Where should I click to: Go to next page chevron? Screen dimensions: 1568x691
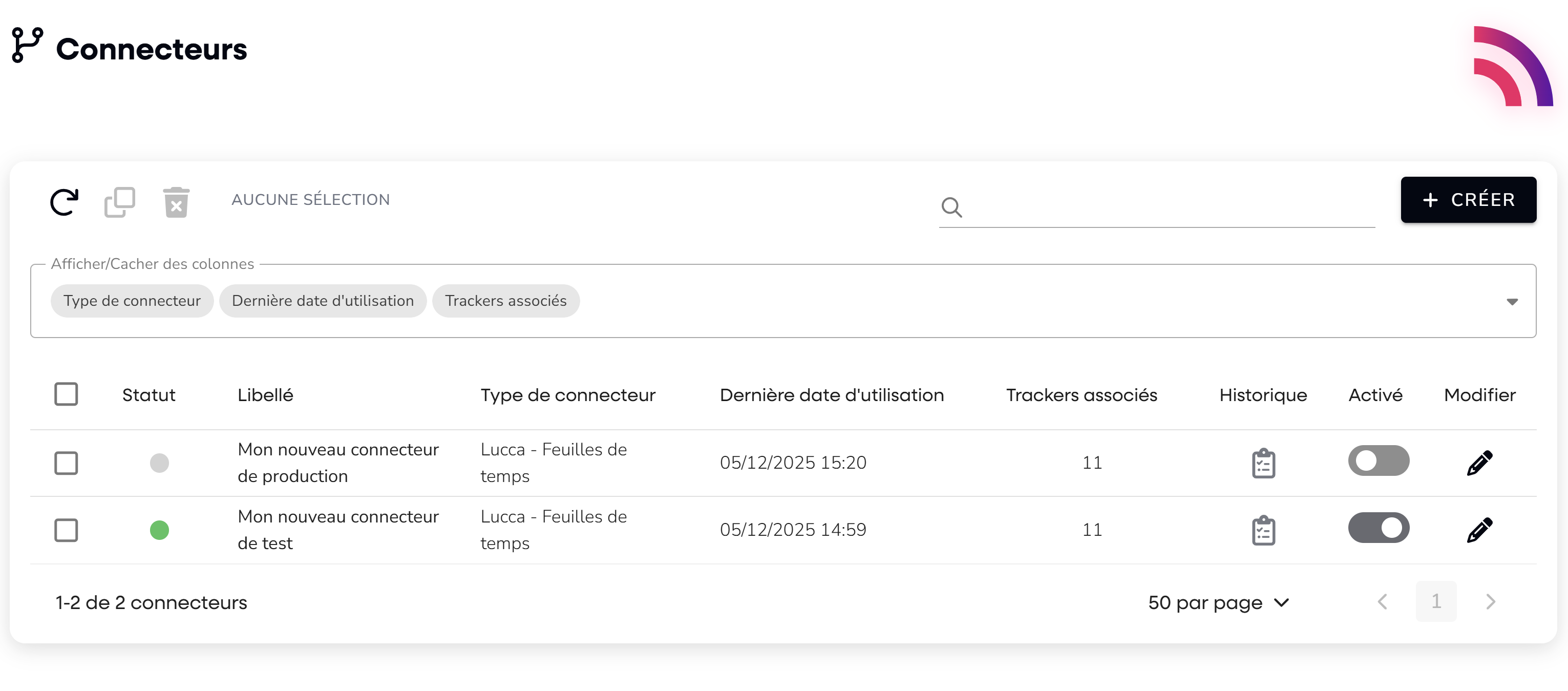(1490, 602)
